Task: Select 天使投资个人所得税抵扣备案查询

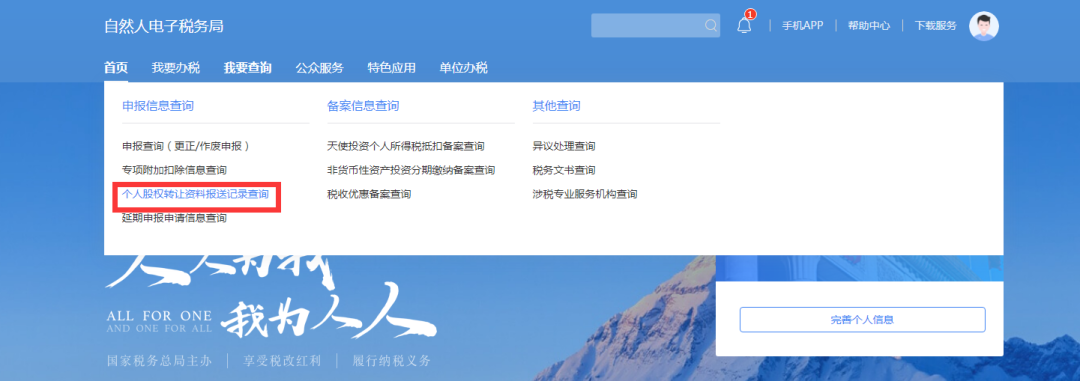Action: click(406, 146)
